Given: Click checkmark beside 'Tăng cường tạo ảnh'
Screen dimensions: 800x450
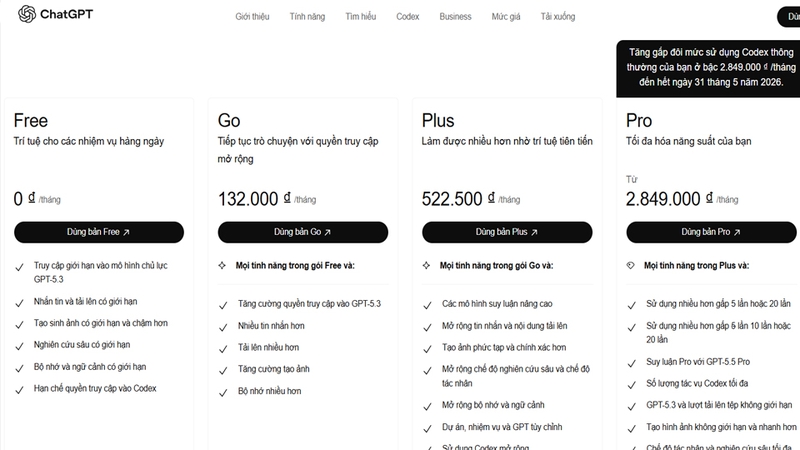Looking at the screenshot, I should (223, 370).
